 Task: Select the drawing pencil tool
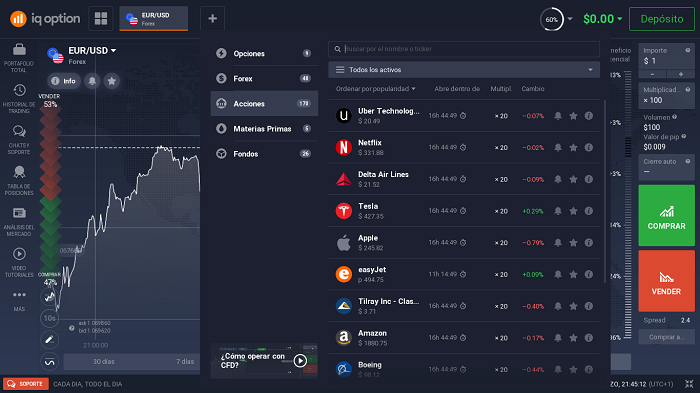tap(50, 340)
